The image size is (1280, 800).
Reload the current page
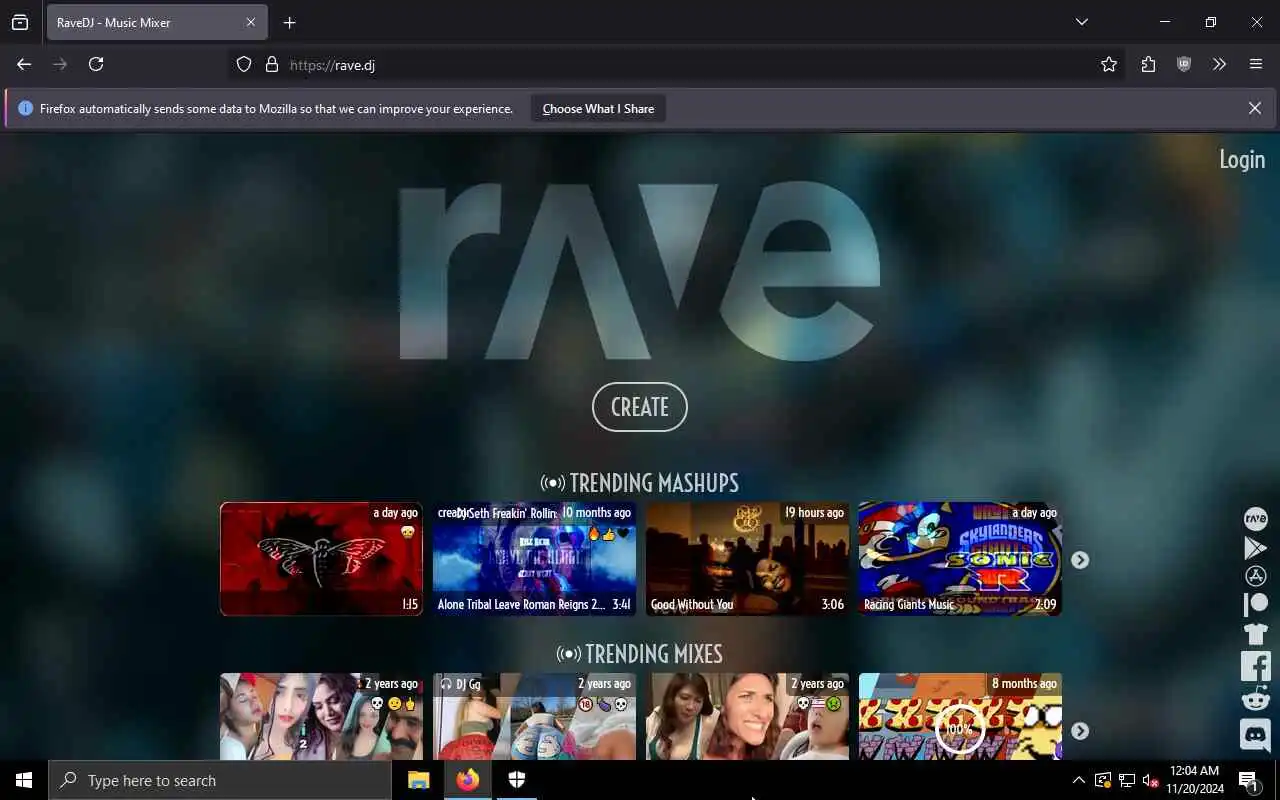click(x=96, y=64)
